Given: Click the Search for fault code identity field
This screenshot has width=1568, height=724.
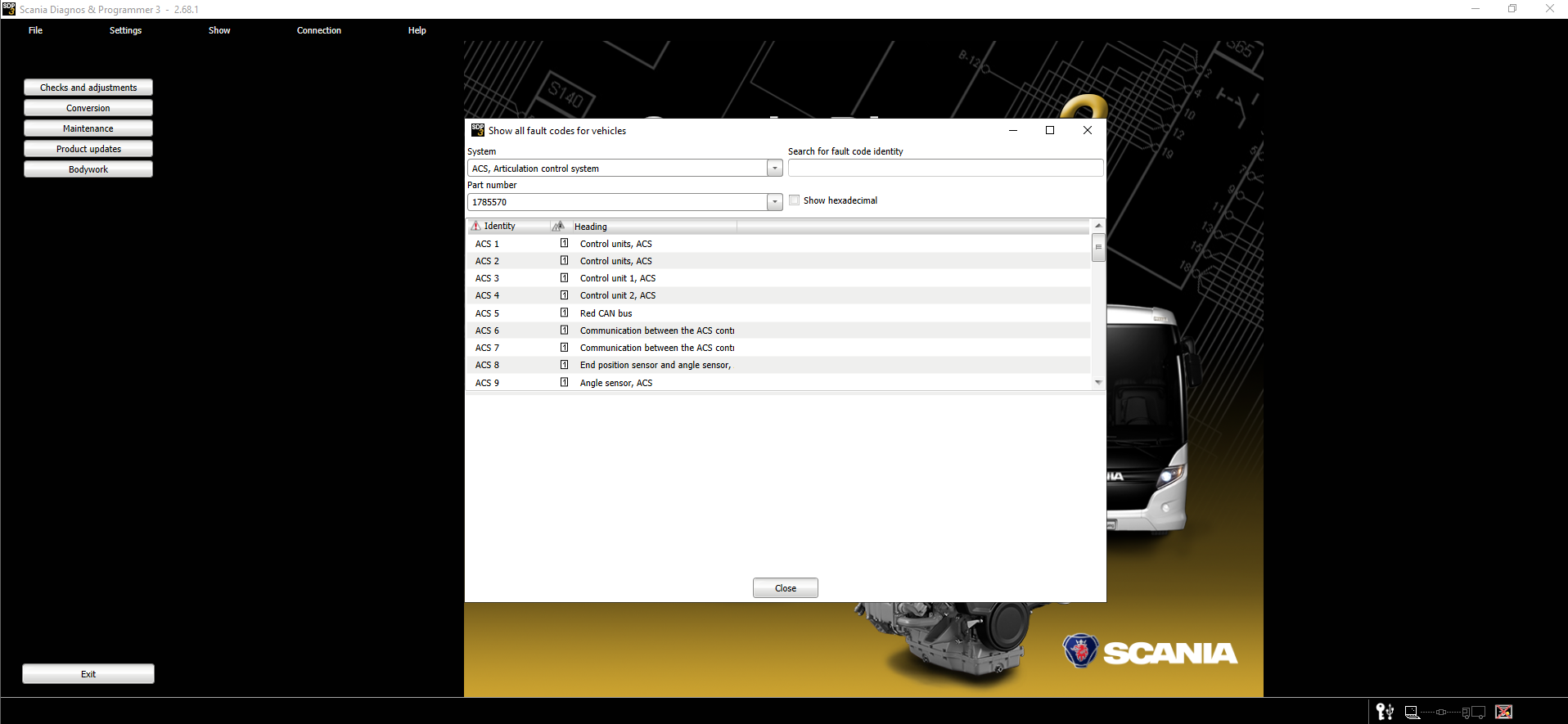Looking at the screenshot, I should click(945, 168).
